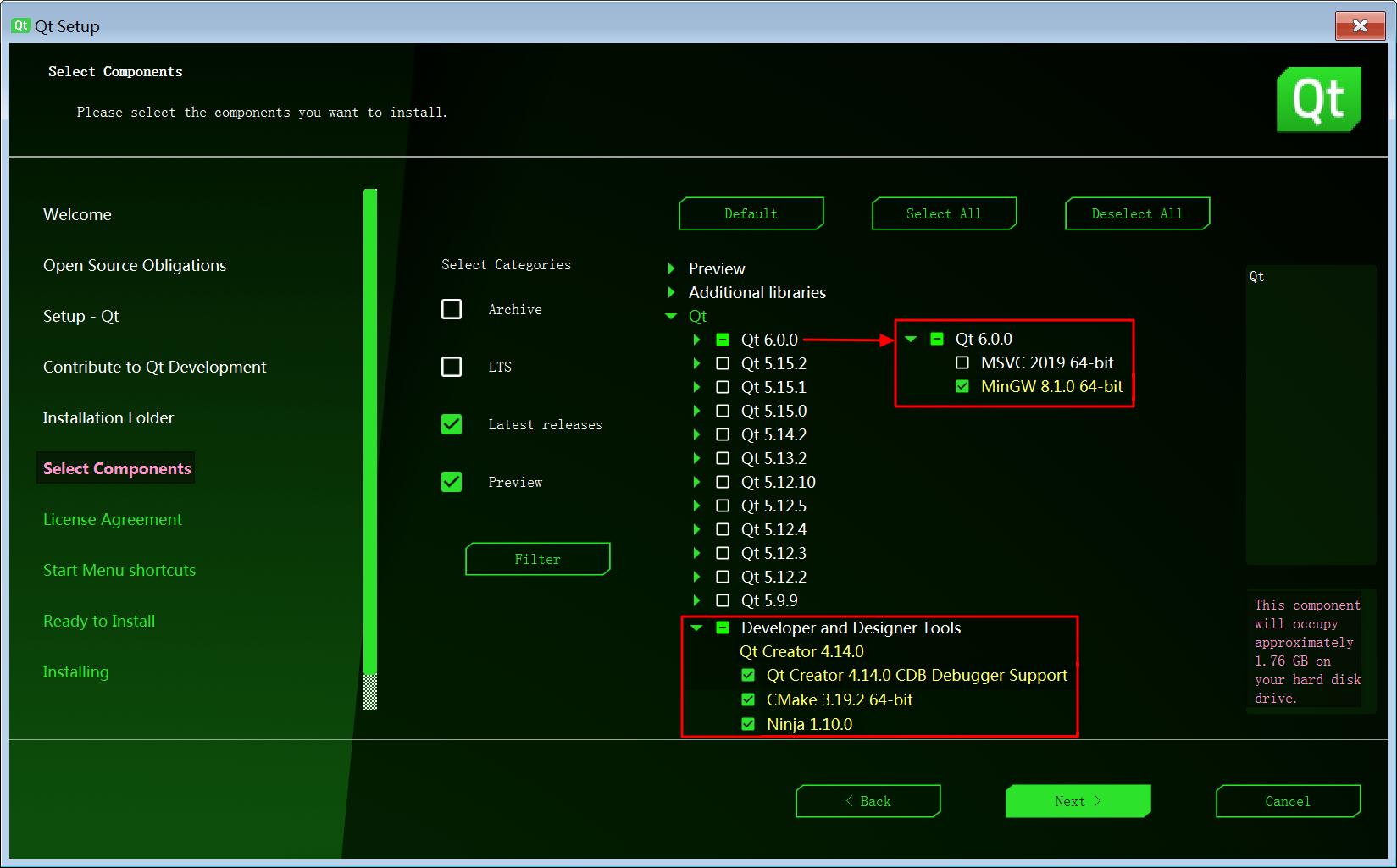Check the Qt 5.15.2 checkbox

(723, 363)
